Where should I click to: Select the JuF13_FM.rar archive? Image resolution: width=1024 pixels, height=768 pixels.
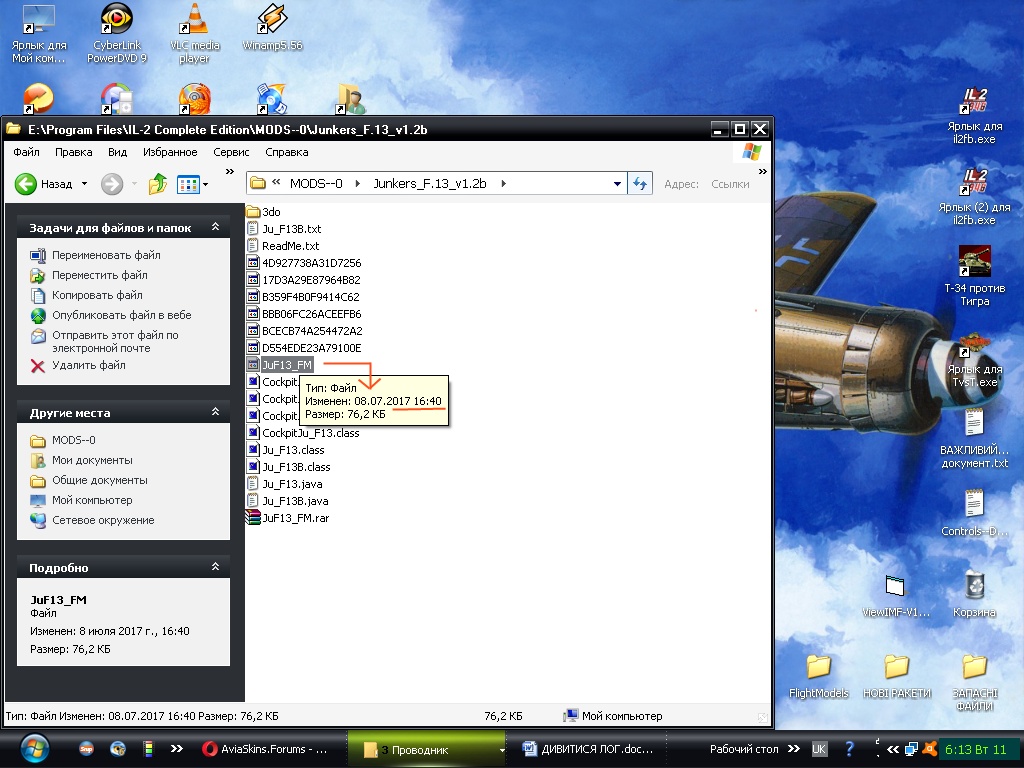(x=287, y=517)
